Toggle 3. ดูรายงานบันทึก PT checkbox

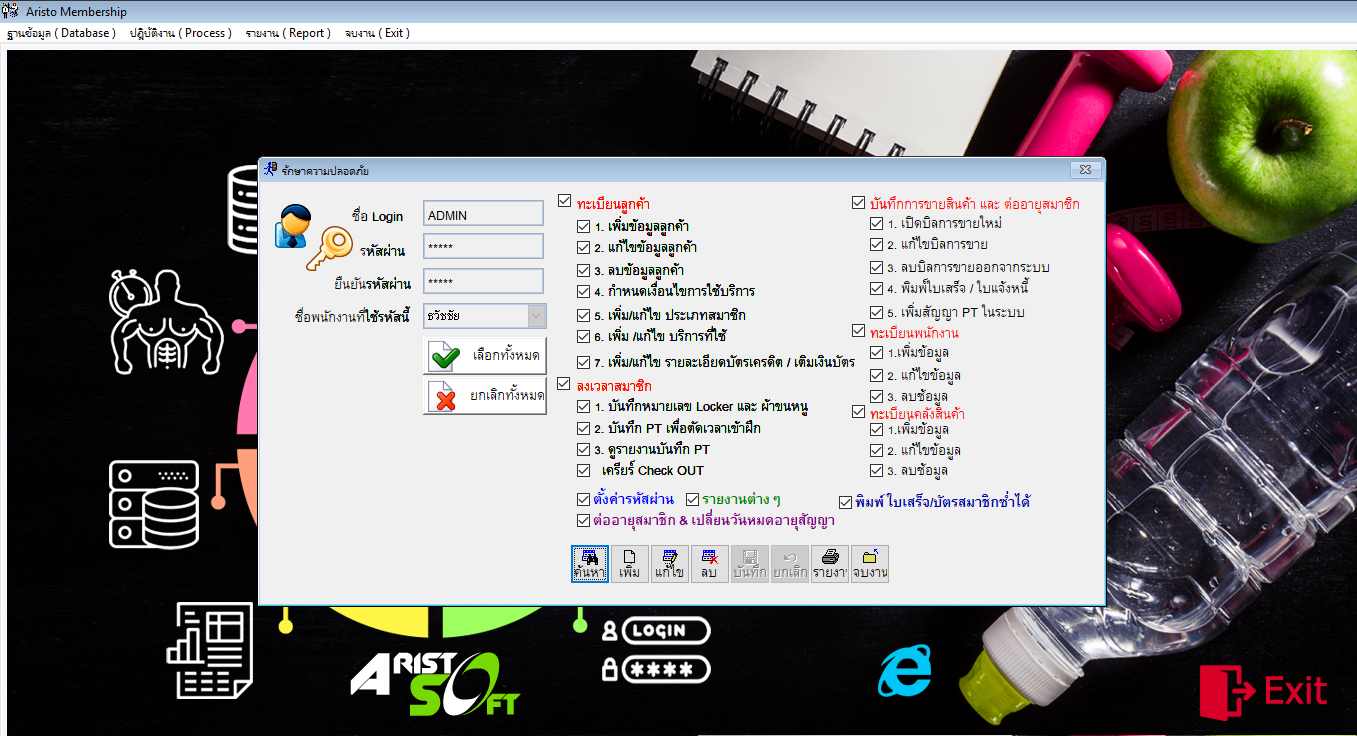tap(584, 450)
